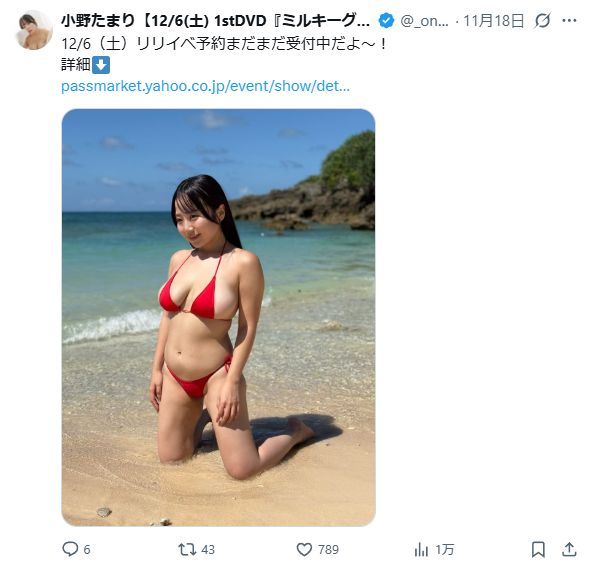Enlarge the beach photo attachment
Image resolution: width=593 pixels, height=570 pixels.
[218, 317]
